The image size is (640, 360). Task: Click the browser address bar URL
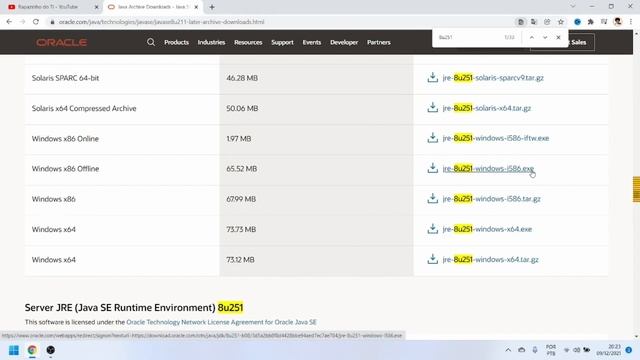pyautogui.click(x=161, y=22)
